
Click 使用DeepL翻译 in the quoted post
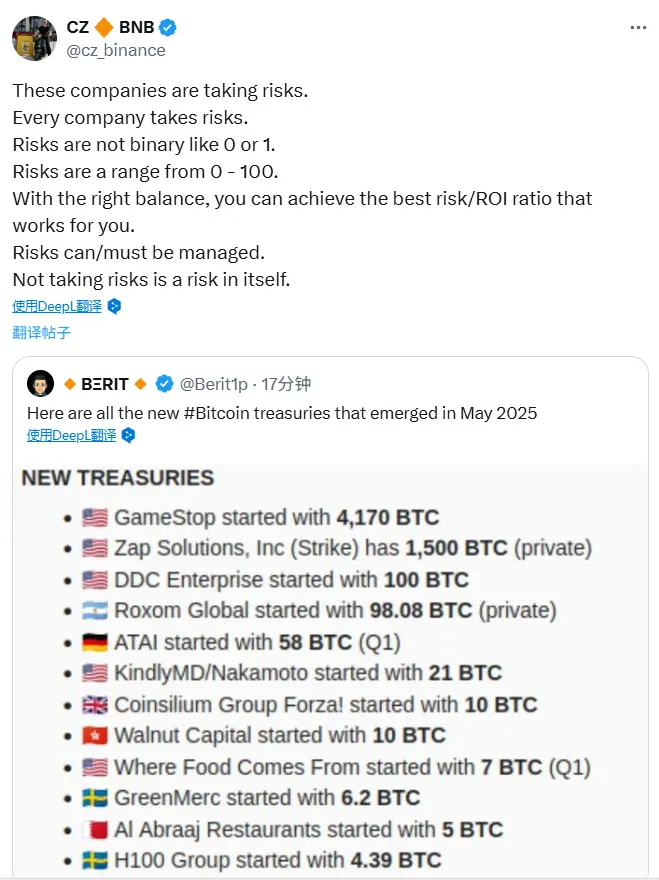click(x=72, y=435)
